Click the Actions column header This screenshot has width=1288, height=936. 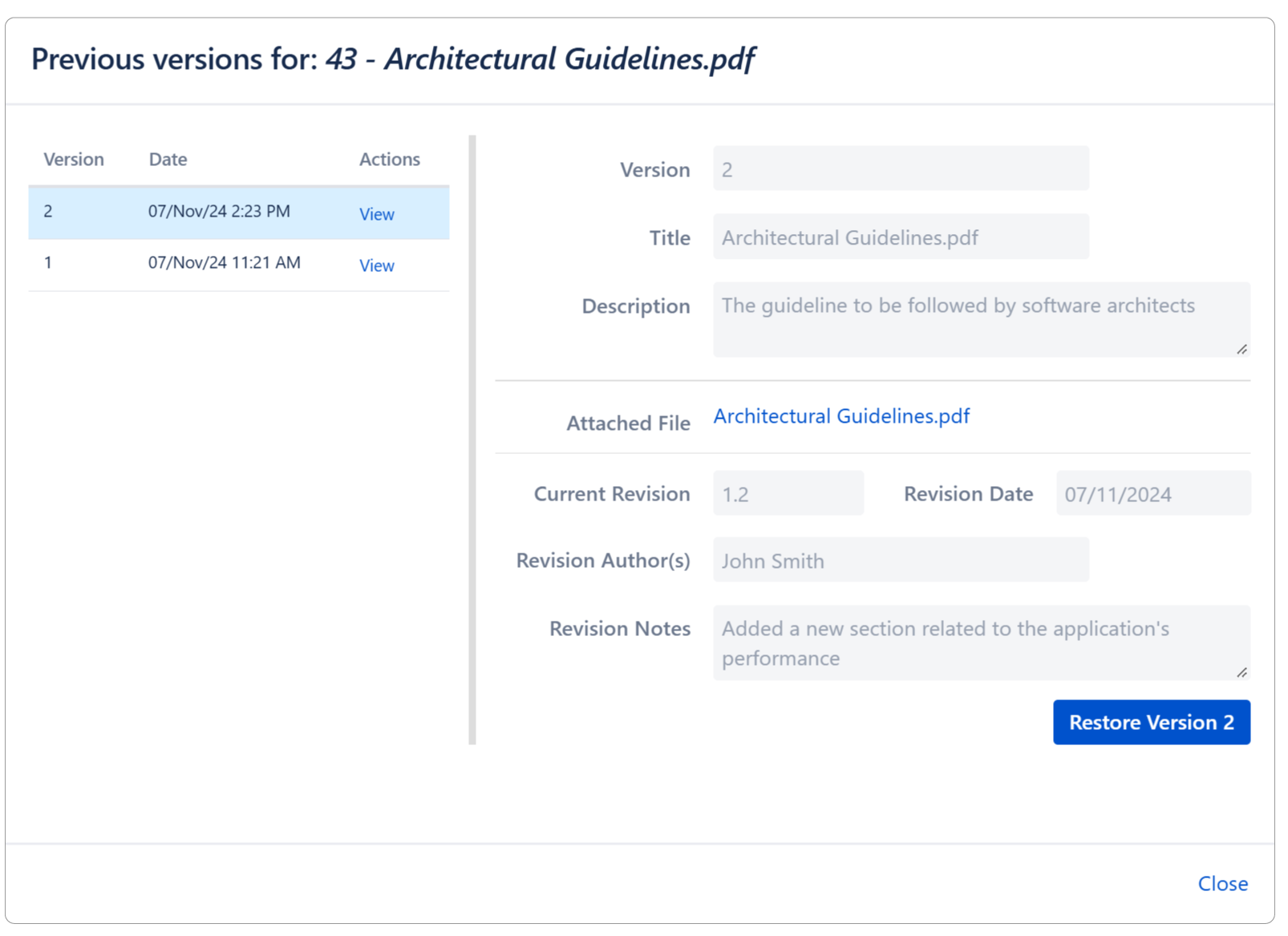[x=389, y=159]
